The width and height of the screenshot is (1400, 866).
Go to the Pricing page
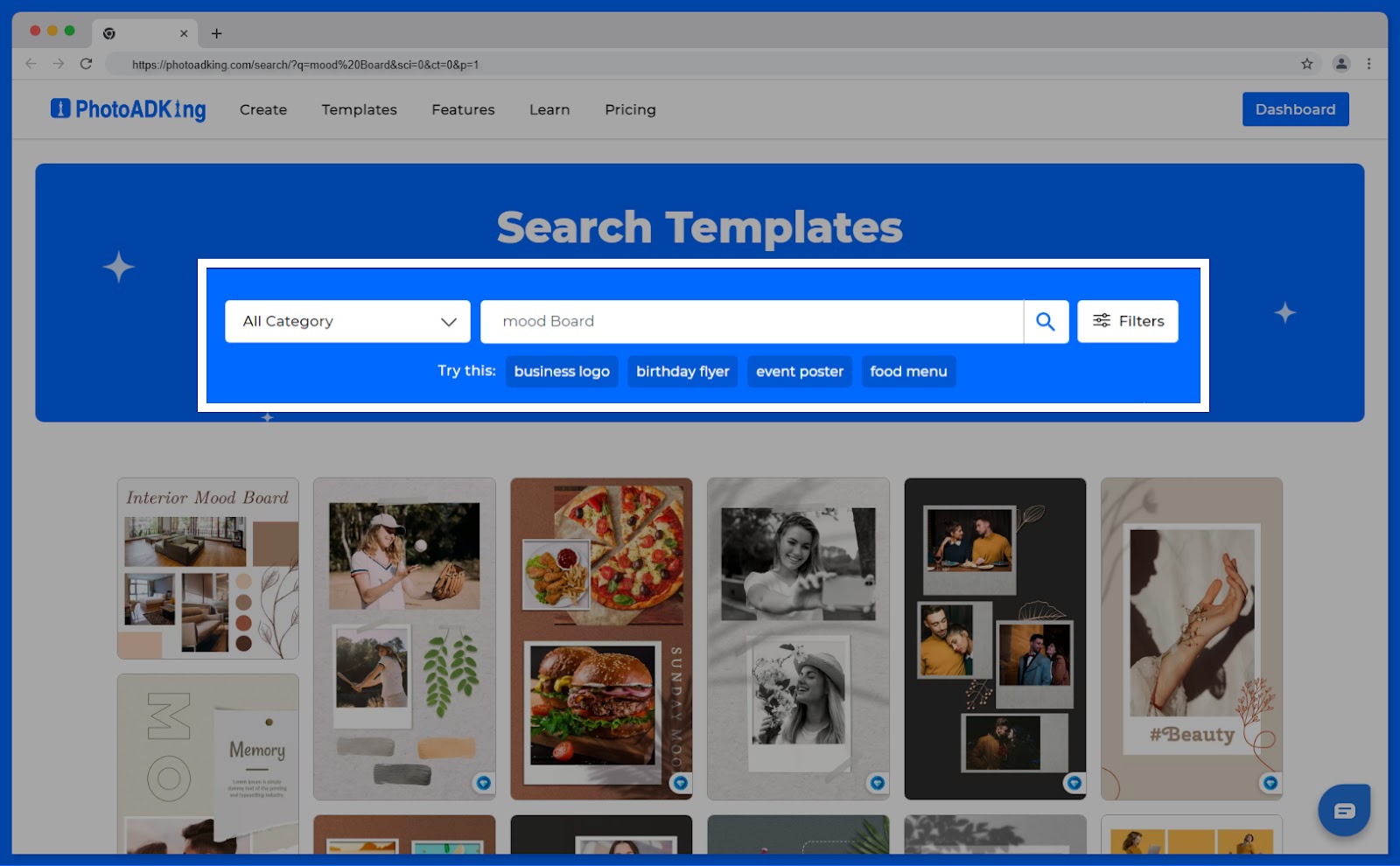click(630, 109)
